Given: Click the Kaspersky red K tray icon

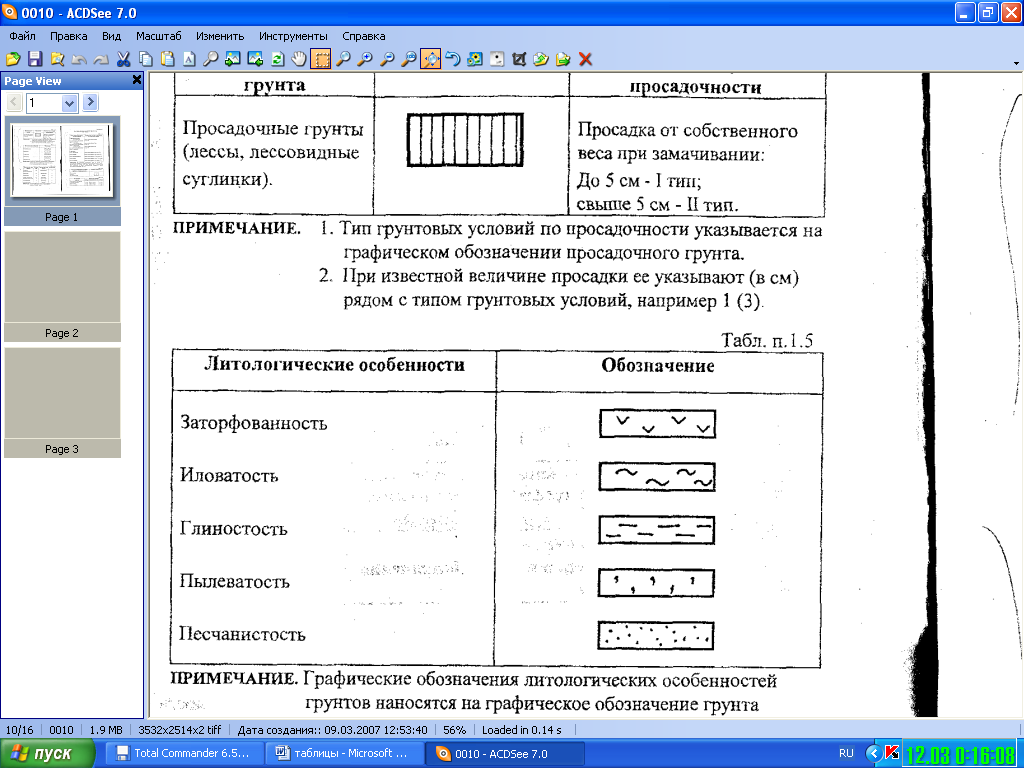Looking at the screenshot, I should click(891, 754).
